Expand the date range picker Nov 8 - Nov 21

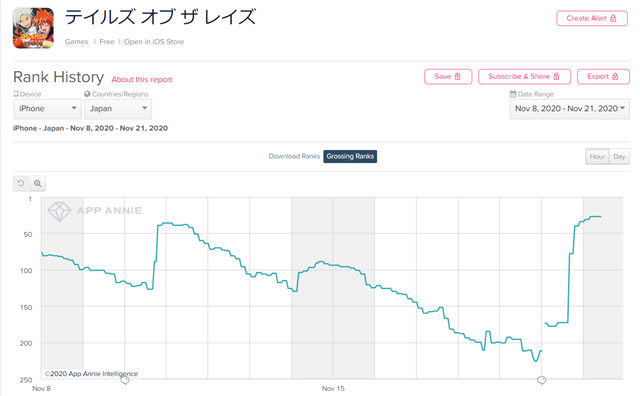[569, 109]
